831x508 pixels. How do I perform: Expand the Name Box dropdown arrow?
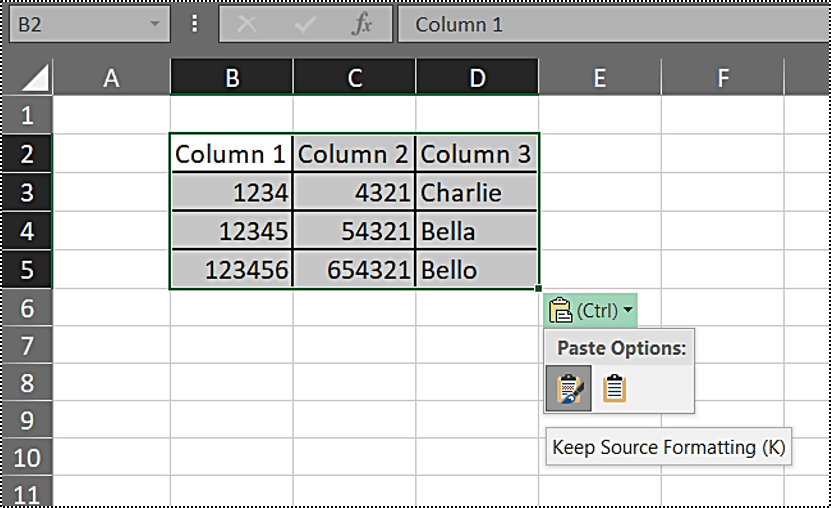pos(155,25)
